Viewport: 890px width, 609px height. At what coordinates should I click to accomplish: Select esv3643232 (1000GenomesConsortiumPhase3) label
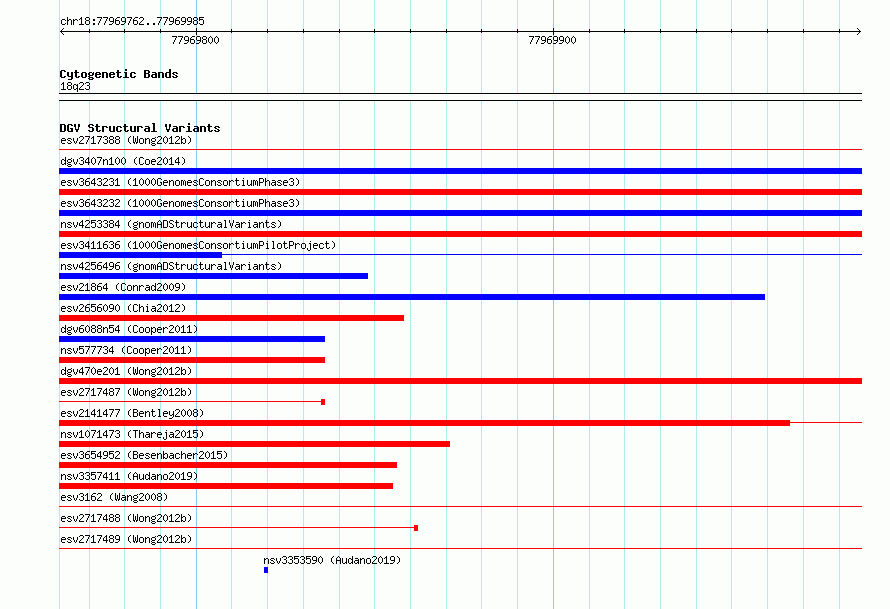180,203
